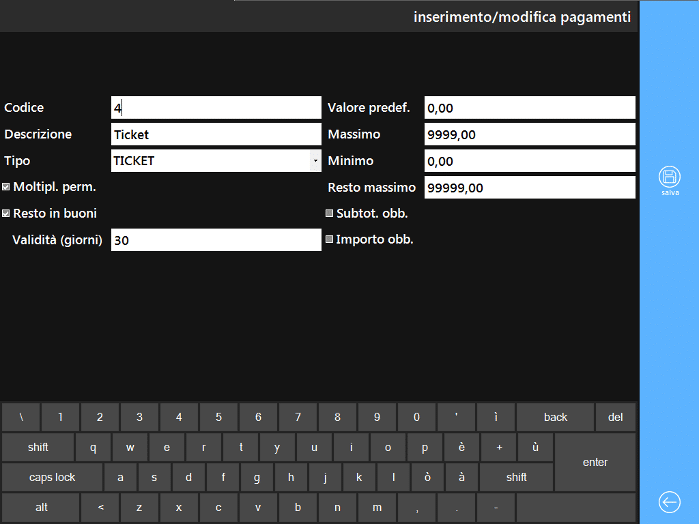Tap the caps lock key
Image resolution: width=700 pixels, height=524 pixels.
[x=52, y=477]
